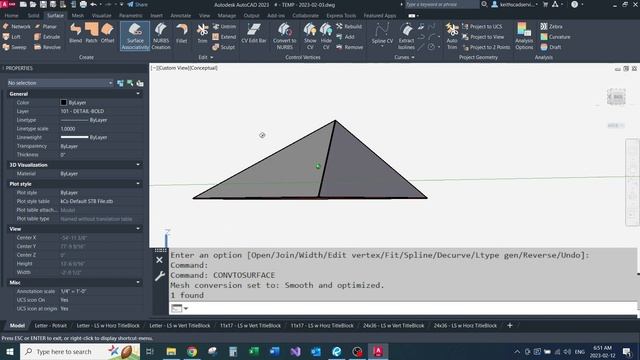The height and width of the screenshot is (360, 640).
Task: Run Draft surface analysis
Action: pyautogui.click(x=551, y=47)
